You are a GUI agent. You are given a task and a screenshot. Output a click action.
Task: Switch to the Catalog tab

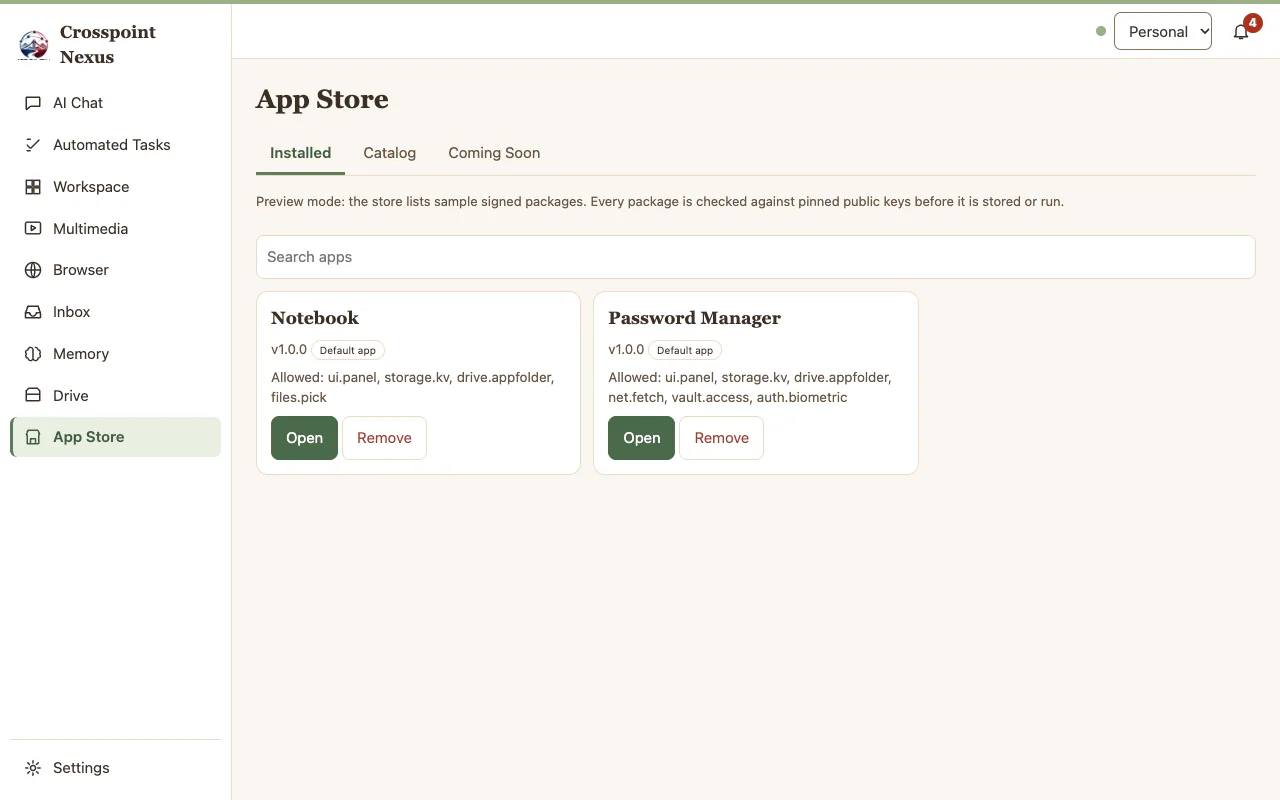[x=389, y=153]
